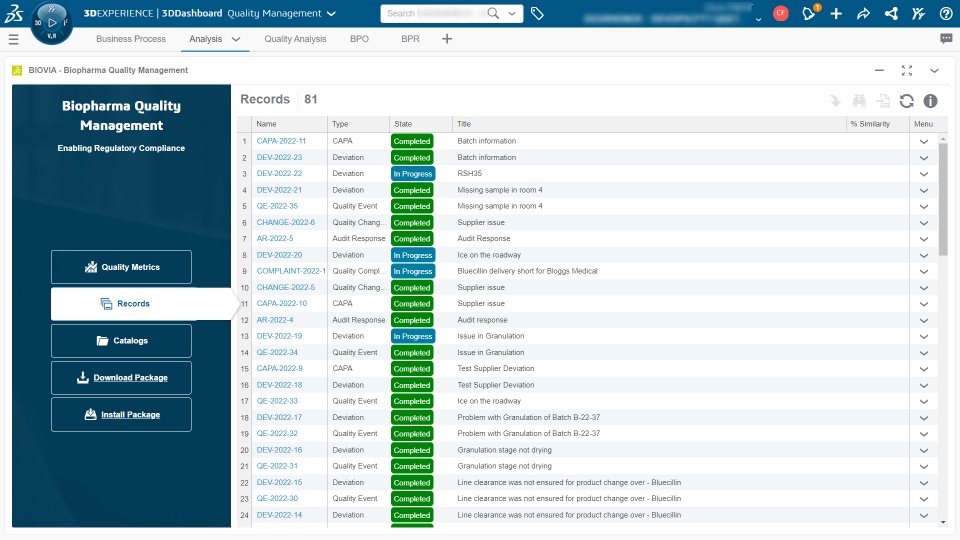This screenshot has width=960, height=540.
Task: Open the information icon
Action: tap(931, 101)
